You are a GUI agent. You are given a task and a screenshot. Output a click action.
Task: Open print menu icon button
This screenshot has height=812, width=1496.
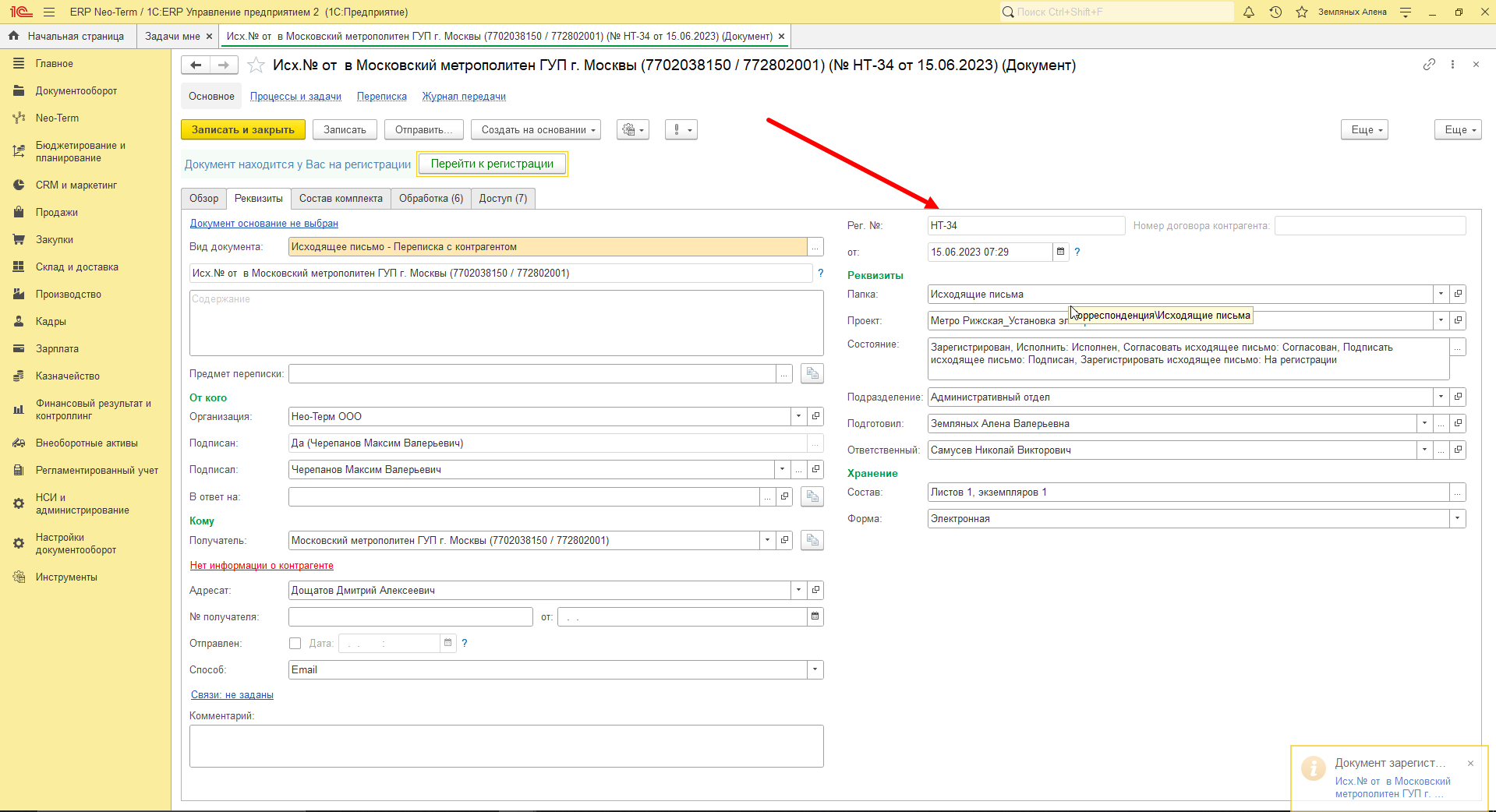(x=632, y=130)
